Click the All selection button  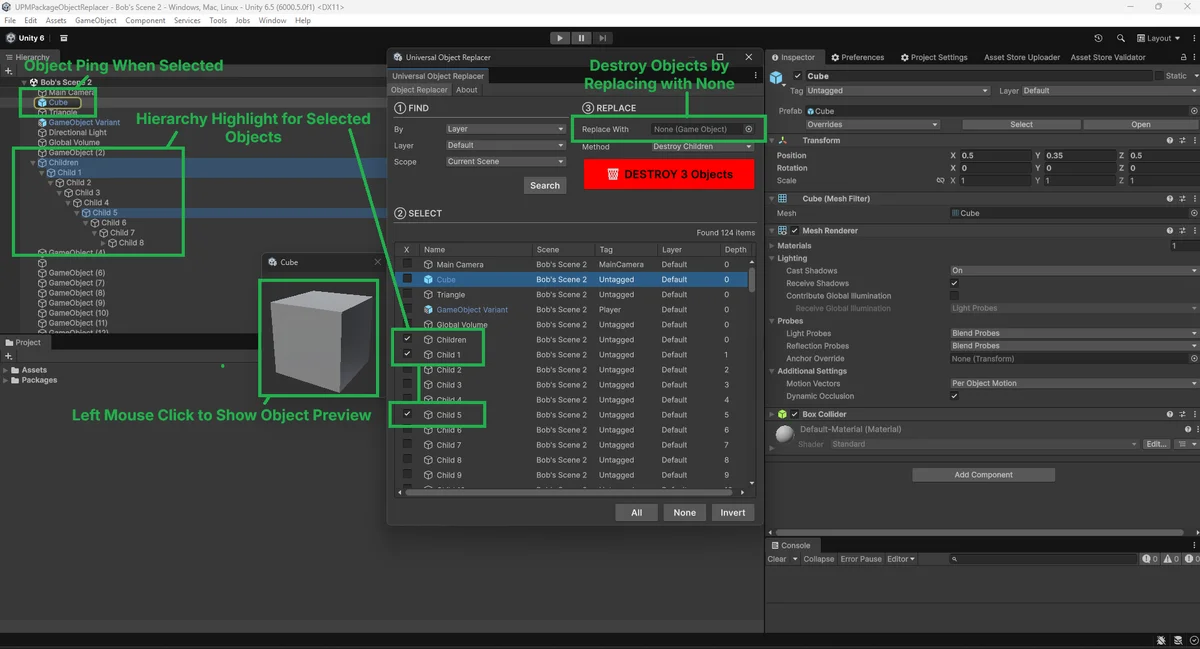tap(636, 512)
